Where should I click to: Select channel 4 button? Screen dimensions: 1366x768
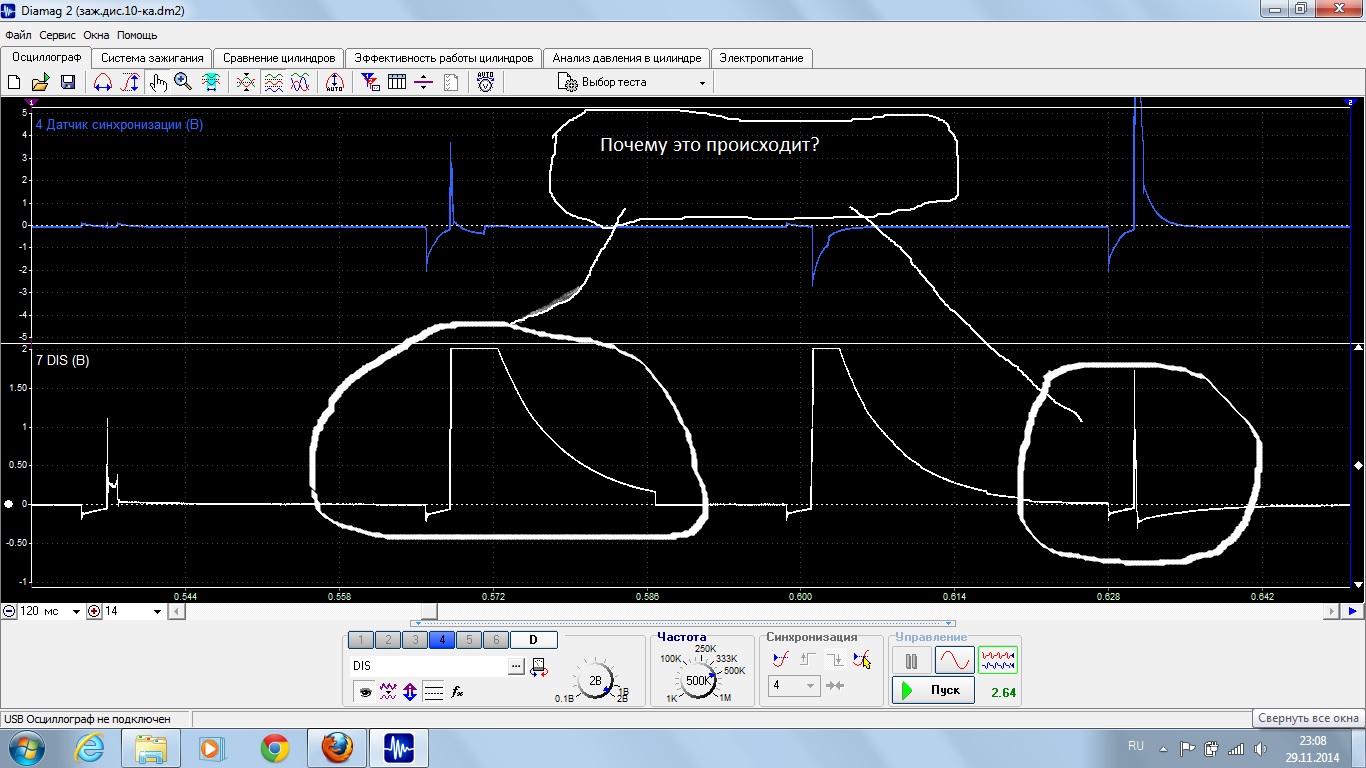442,640
